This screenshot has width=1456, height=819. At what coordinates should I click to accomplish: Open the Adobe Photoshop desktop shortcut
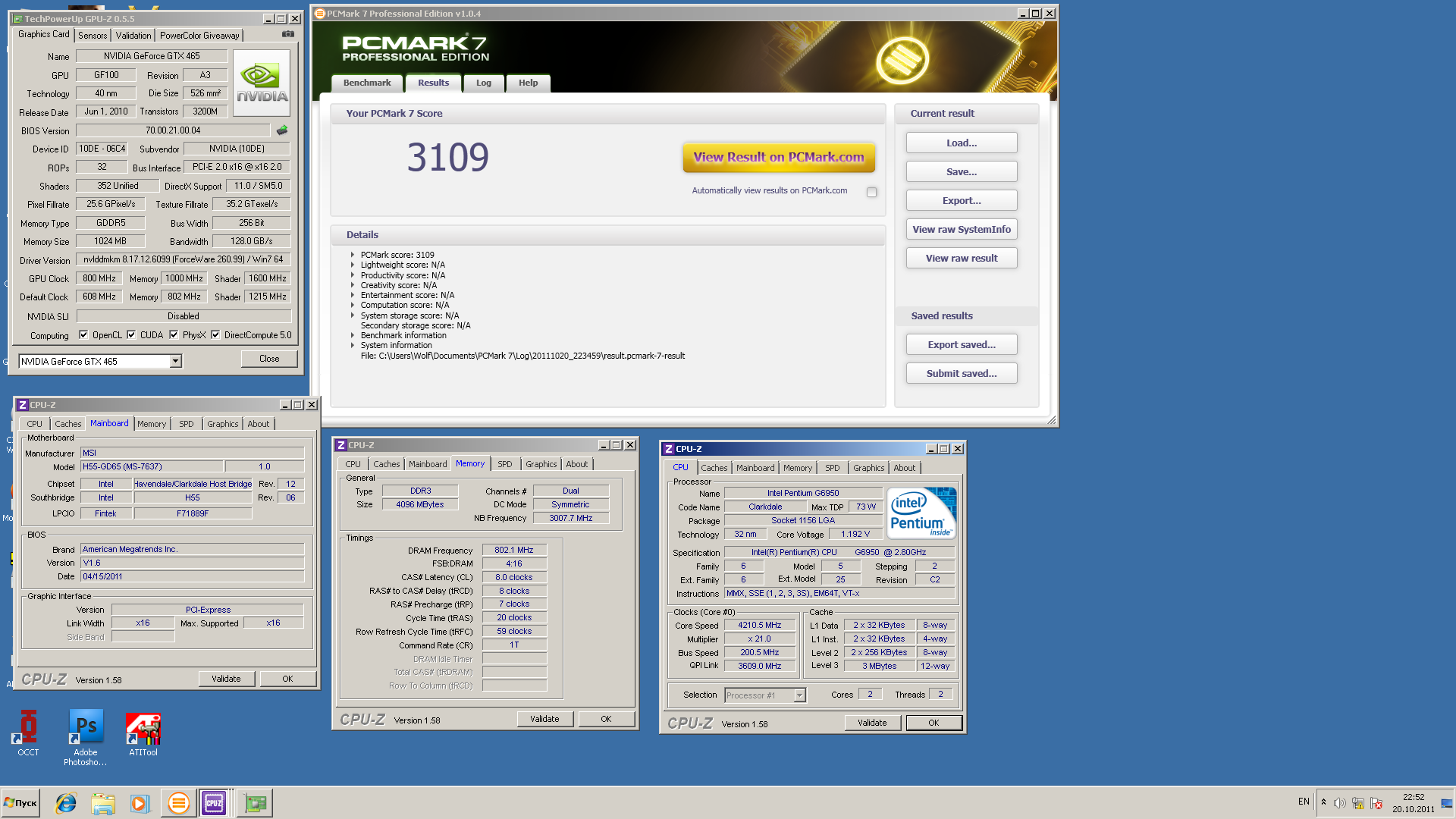86,738
